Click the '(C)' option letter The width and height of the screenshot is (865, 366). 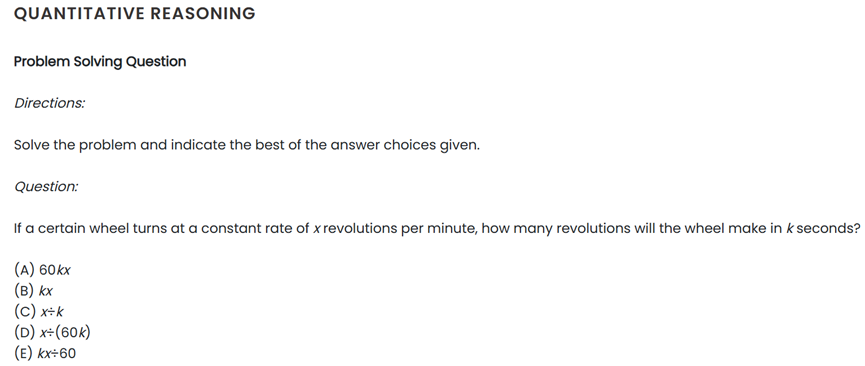click(25, 312)
